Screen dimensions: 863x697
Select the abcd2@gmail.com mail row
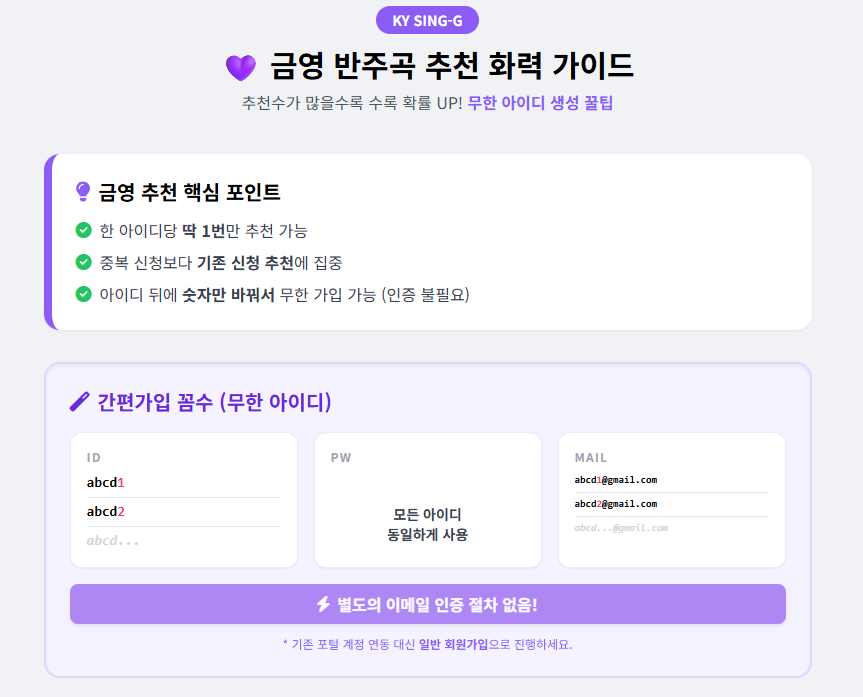pyautogui.click(x=671, y=504)
